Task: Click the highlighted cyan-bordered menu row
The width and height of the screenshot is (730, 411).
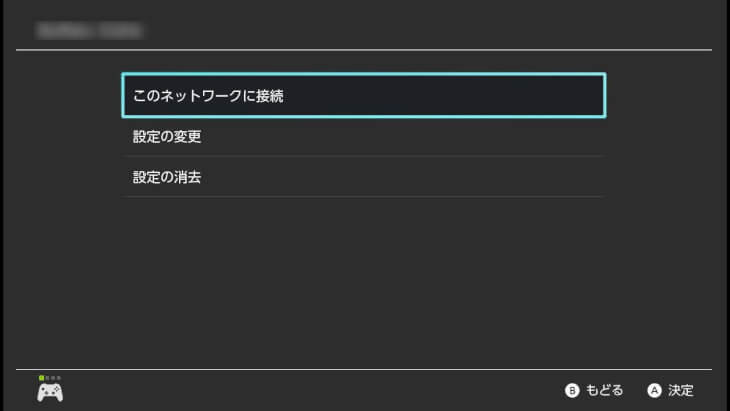Action: [364, 96]
